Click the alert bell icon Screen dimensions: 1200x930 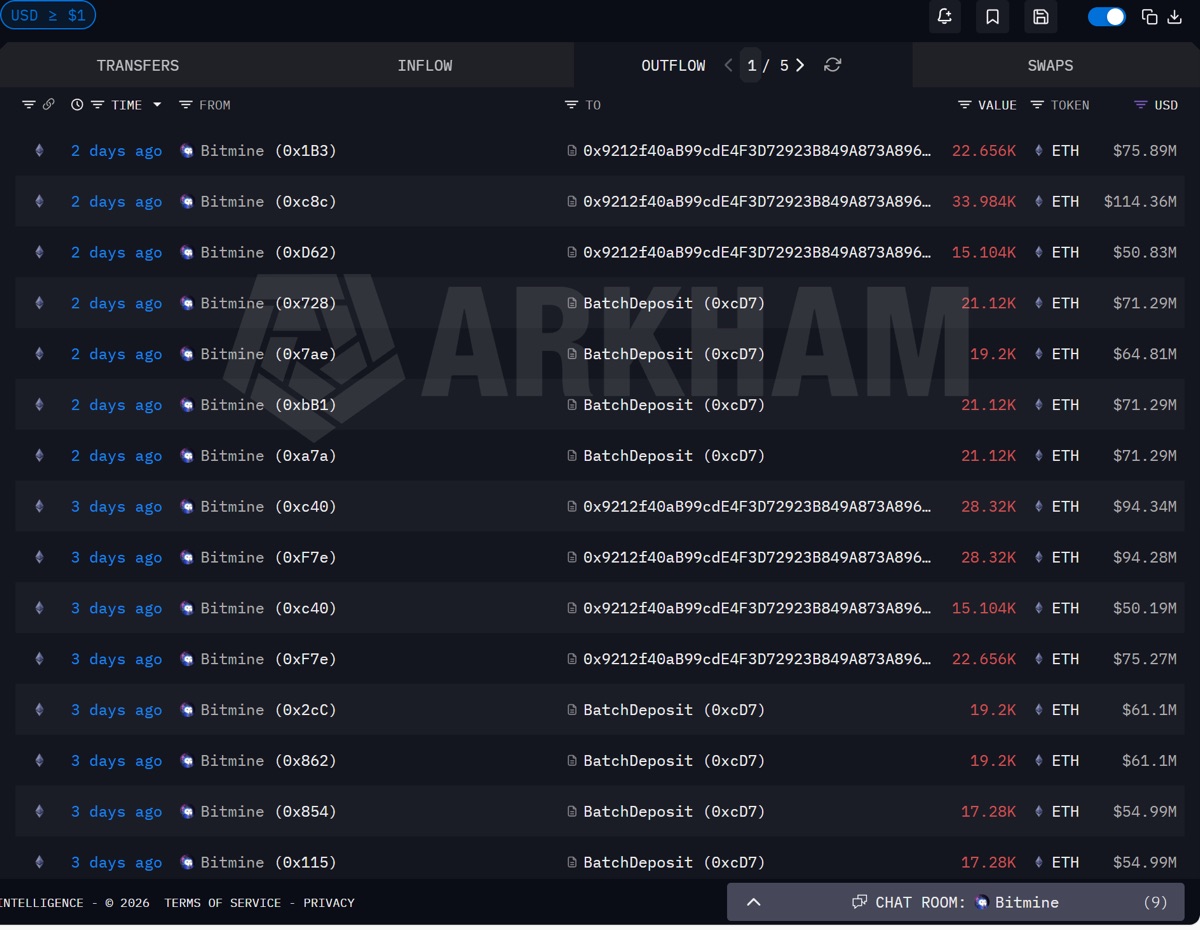pyautogui.click(x=944, y=17)
